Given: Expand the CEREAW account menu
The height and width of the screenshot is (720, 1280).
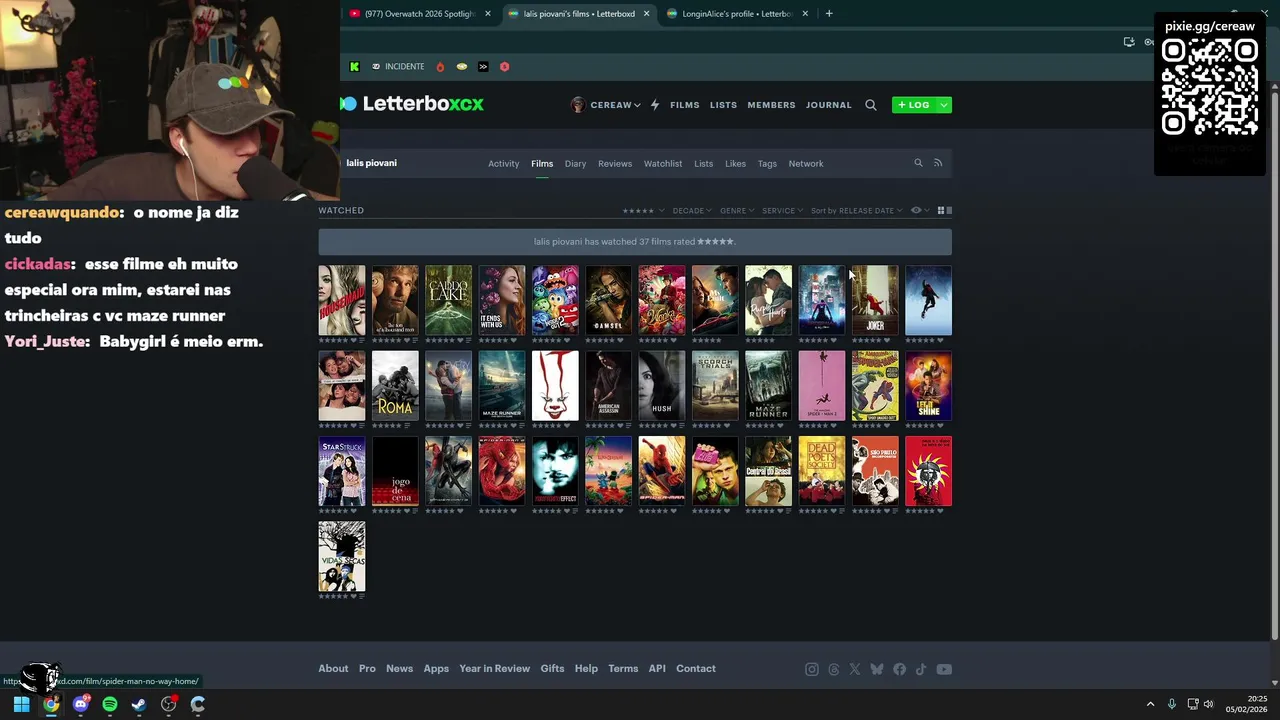Looking at the screenshot, I should point(606,105).
